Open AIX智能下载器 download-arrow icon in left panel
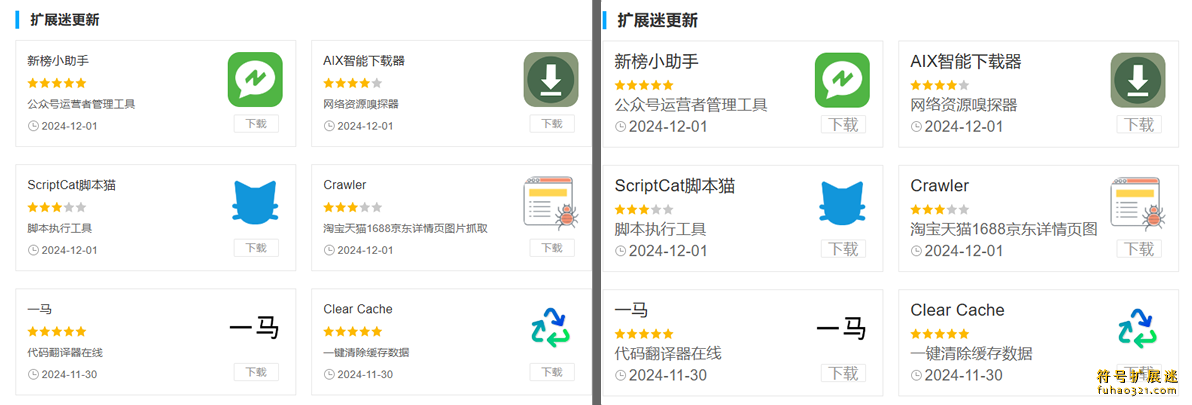1192x405 pixels. [x=551, y=79]
